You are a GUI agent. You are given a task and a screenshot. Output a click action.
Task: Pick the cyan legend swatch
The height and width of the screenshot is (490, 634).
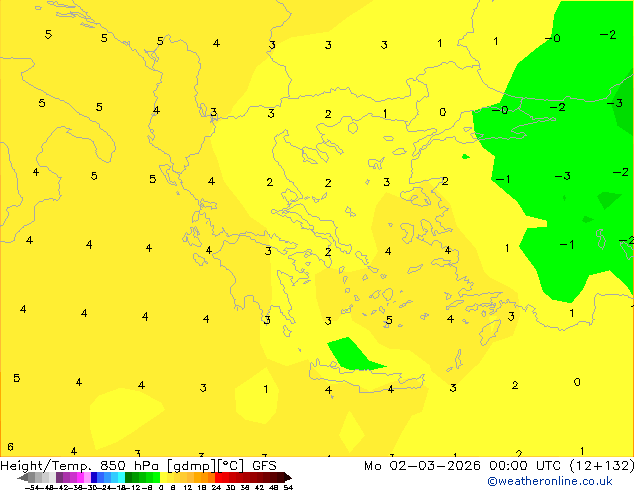point(122,477)
